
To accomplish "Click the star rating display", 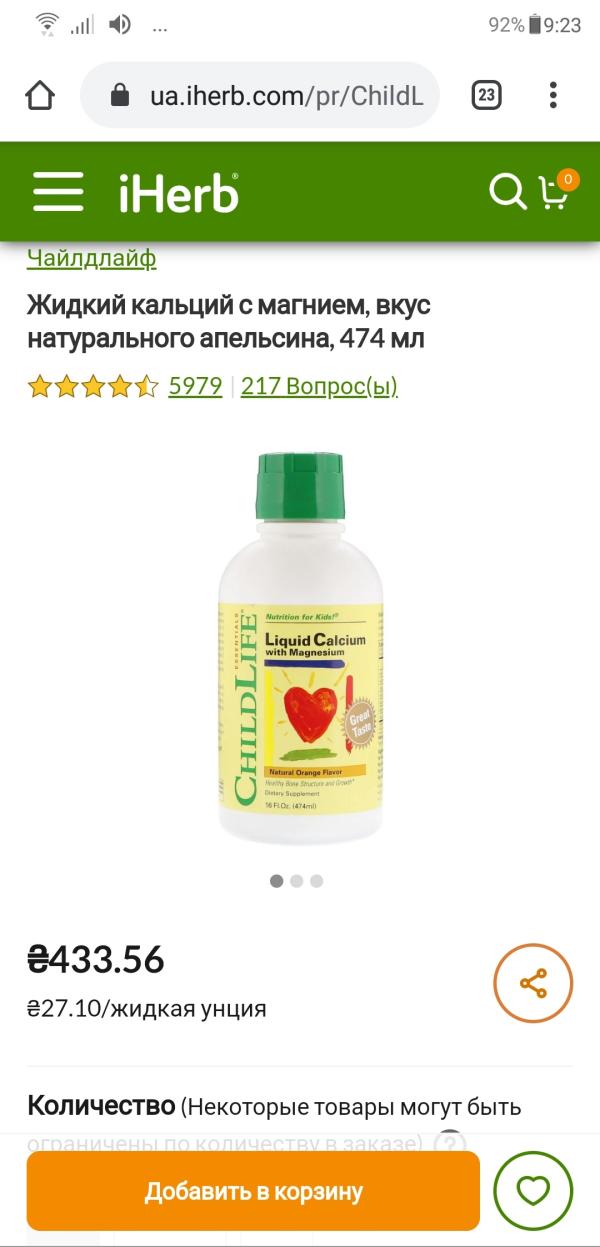I will (93, 386).
